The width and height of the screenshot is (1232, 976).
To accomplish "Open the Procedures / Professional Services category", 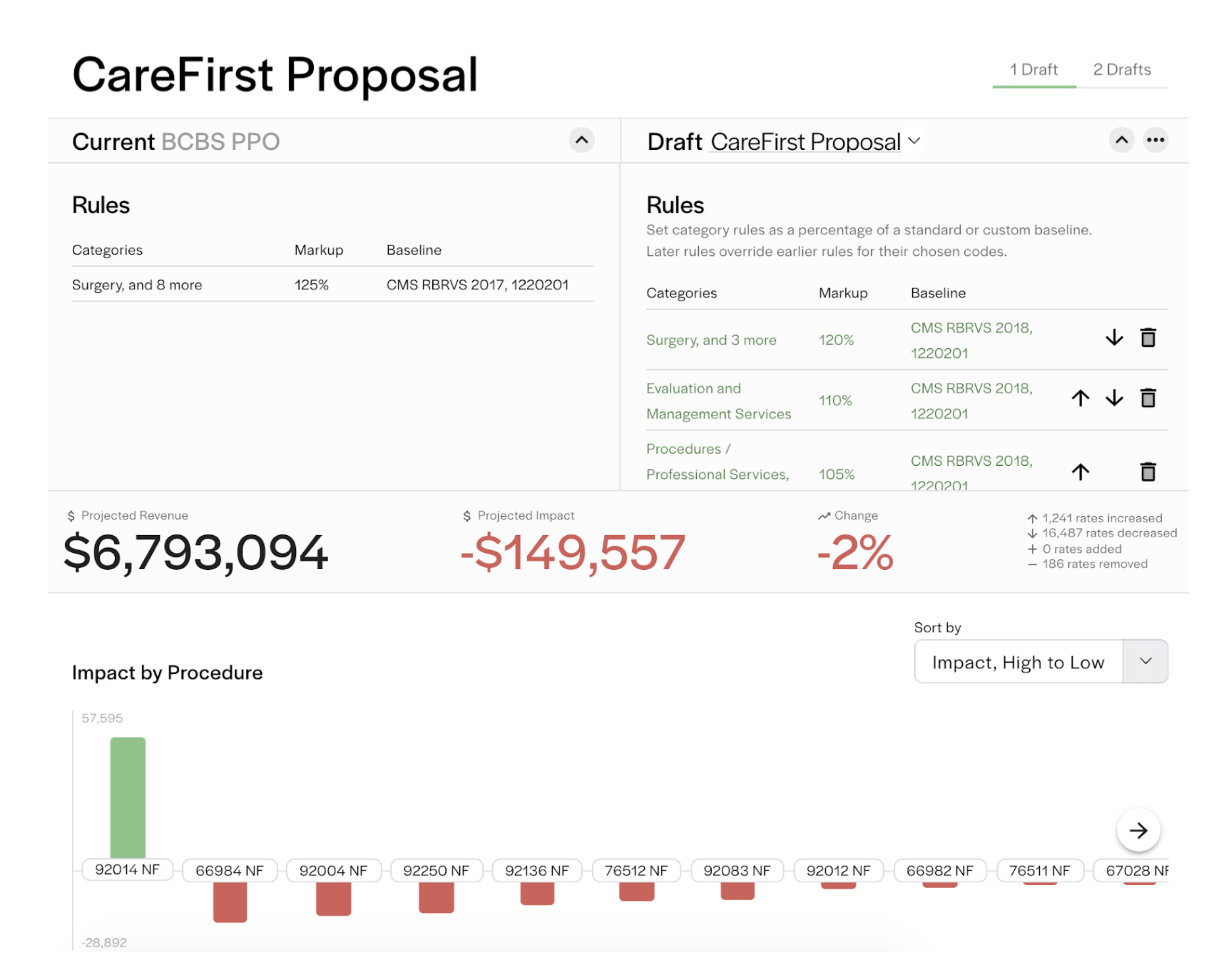I will (x=718, y=461).
